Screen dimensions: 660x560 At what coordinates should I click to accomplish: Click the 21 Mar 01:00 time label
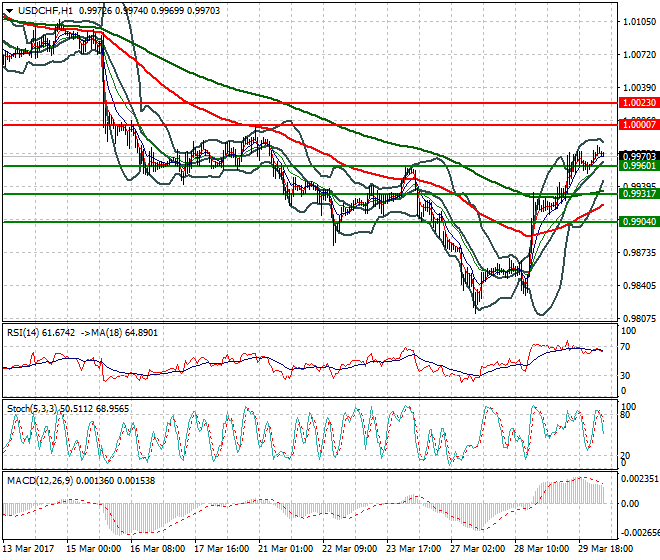click(x=285, y=549)
